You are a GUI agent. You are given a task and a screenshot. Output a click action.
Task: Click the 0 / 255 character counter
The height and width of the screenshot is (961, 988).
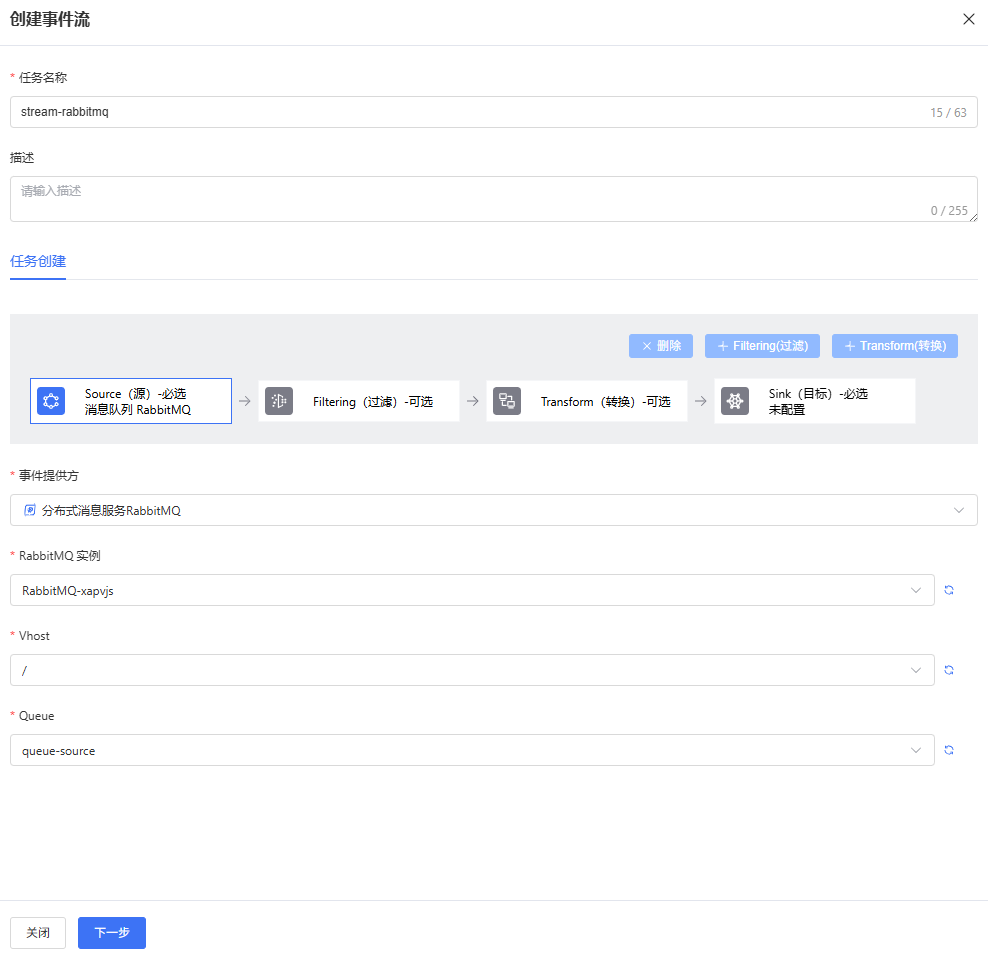click(x=949, y=210)
